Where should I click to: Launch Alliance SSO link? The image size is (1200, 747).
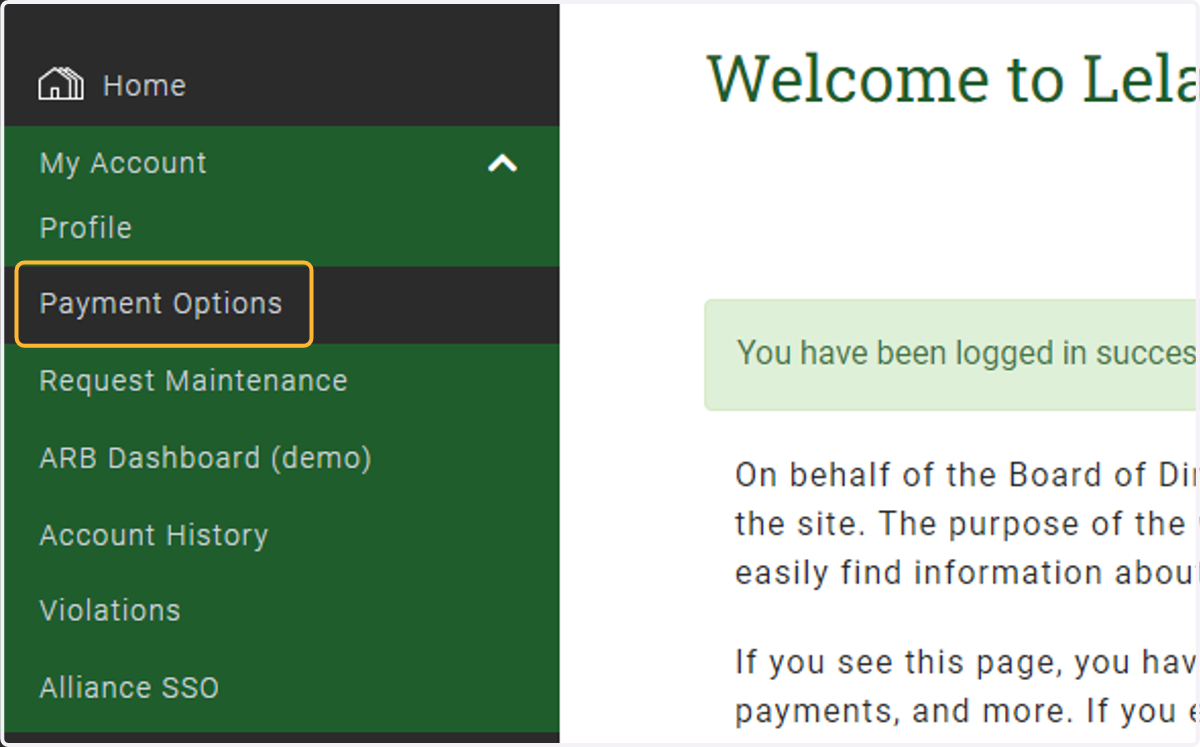pos(129,688)
